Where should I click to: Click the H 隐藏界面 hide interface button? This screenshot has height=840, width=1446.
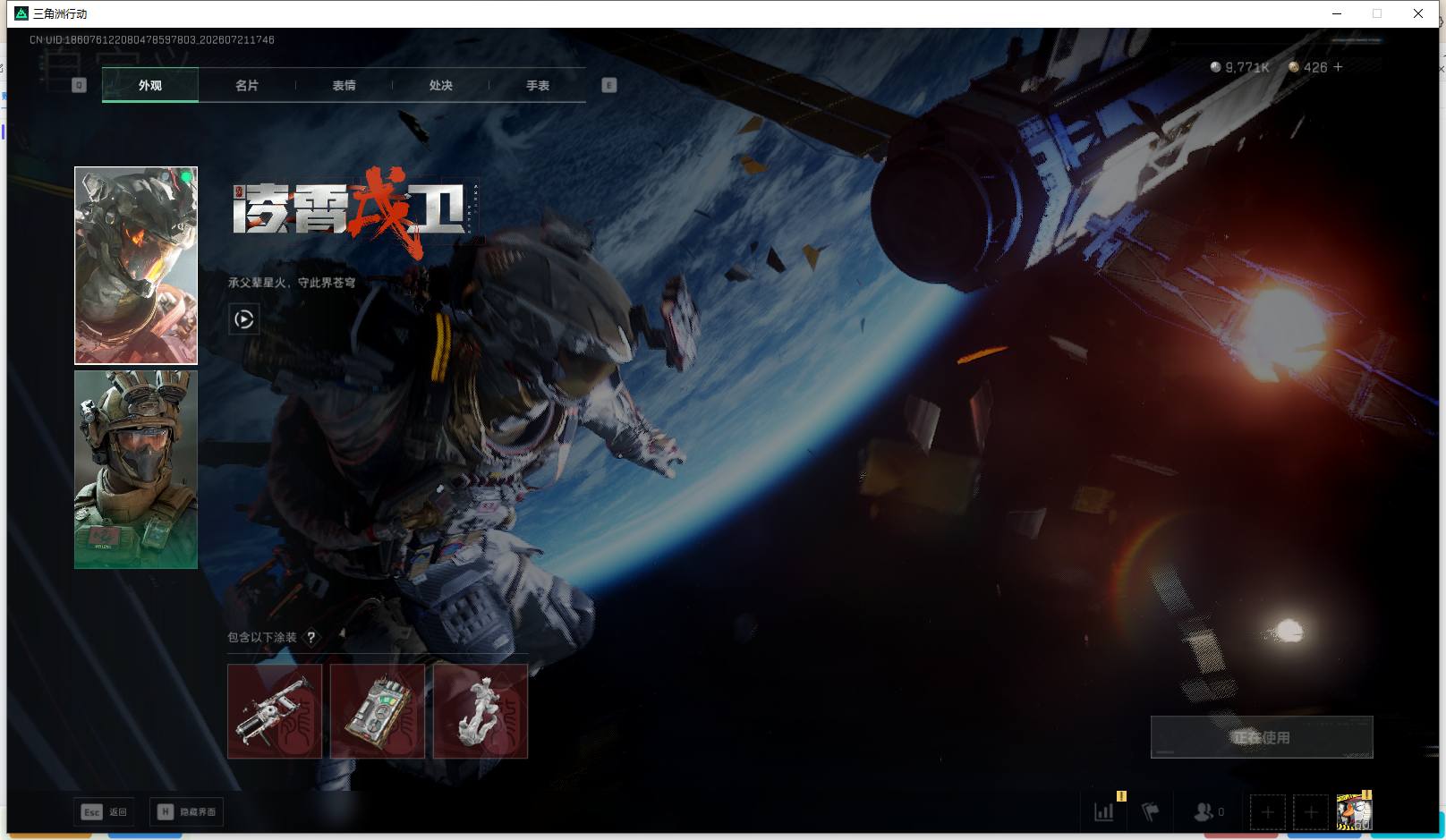point(187,811)
